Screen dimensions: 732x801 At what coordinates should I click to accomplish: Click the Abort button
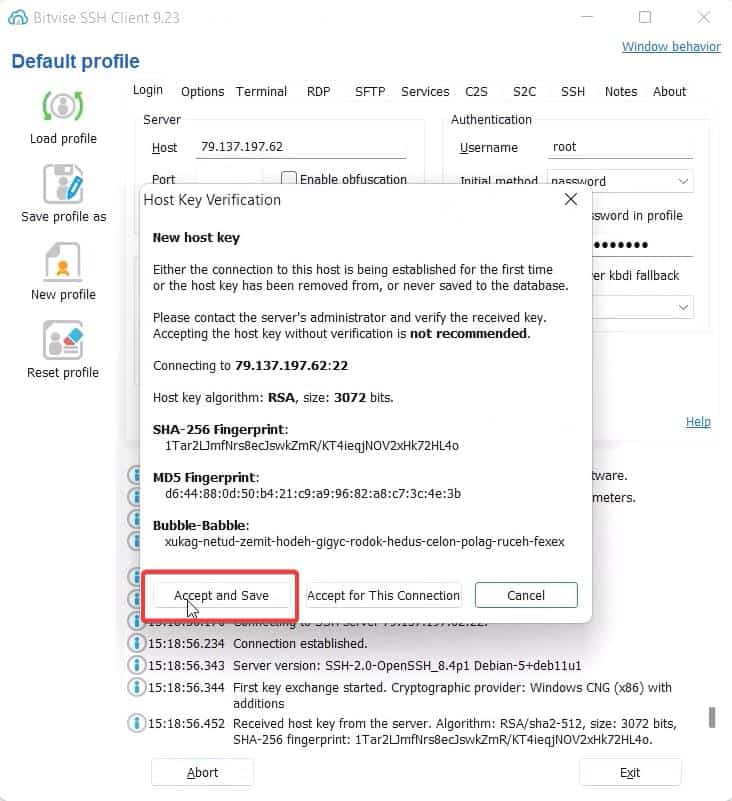202,772
